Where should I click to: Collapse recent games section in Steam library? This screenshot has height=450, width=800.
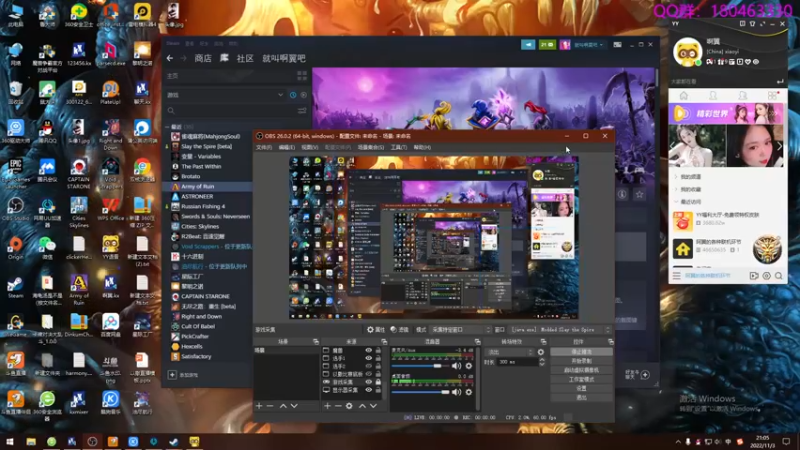pyautogui.click(x=167, y=127)
